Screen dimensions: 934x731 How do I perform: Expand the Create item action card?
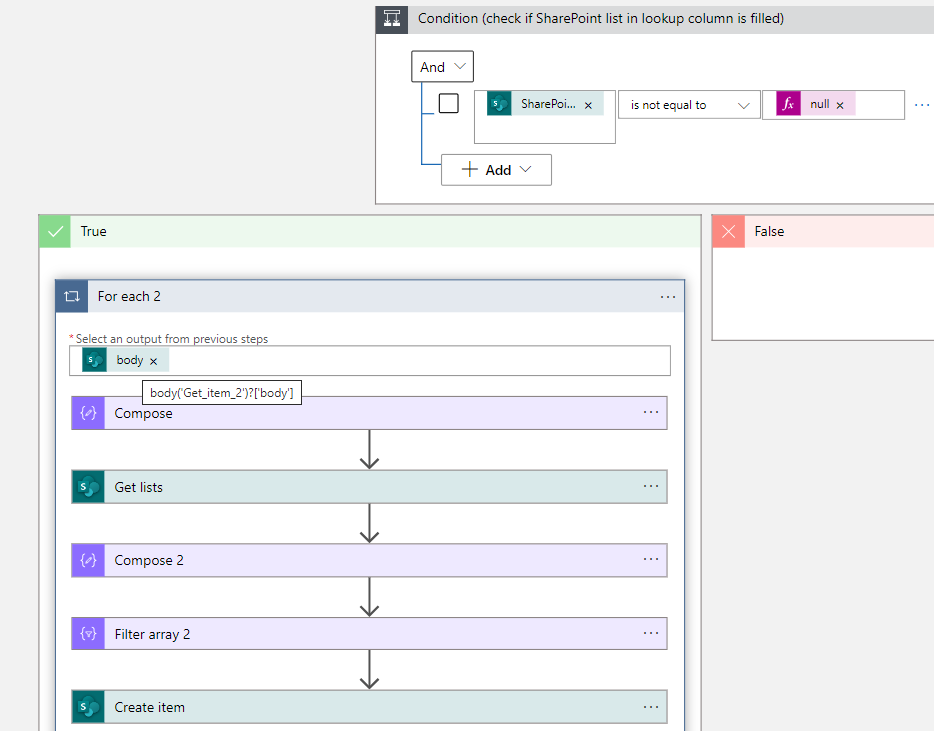tap(369, 707)
